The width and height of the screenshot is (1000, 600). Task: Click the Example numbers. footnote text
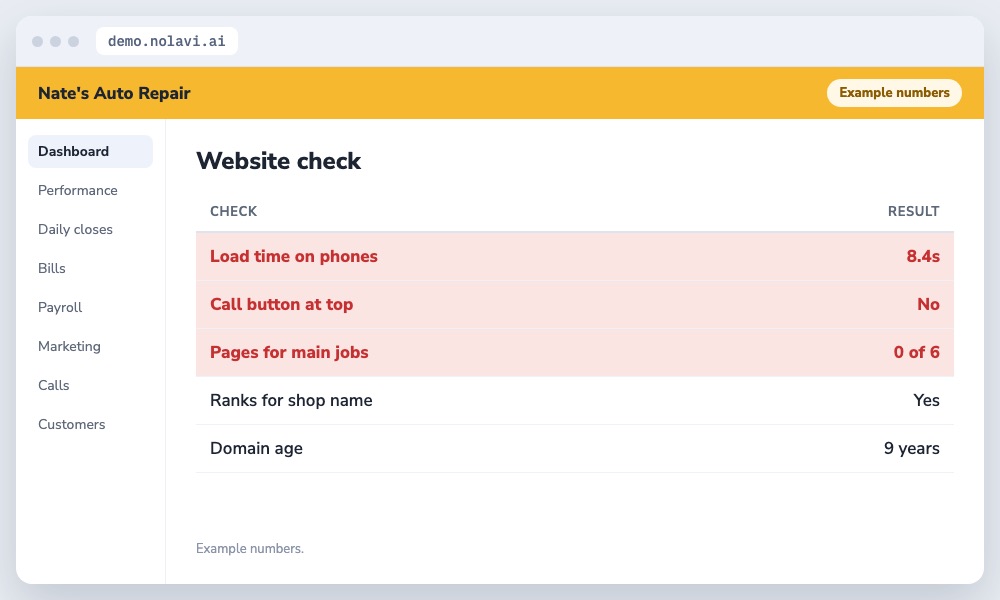click(x=250, y=548)
